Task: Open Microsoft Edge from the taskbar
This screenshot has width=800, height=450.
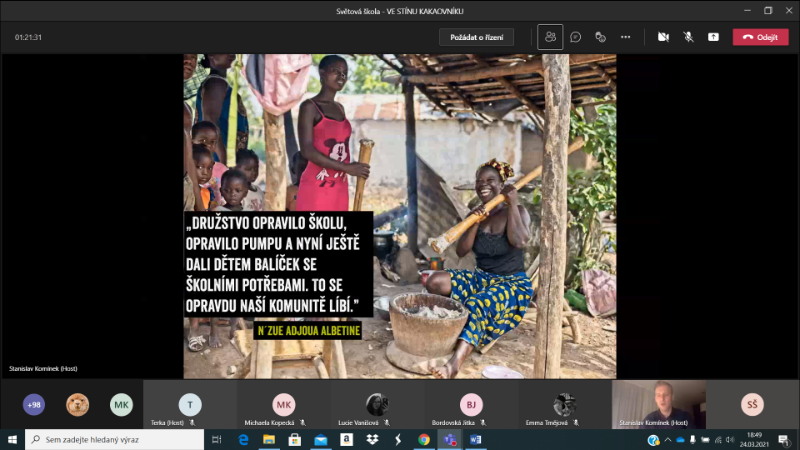Action: tap(243, 439)
